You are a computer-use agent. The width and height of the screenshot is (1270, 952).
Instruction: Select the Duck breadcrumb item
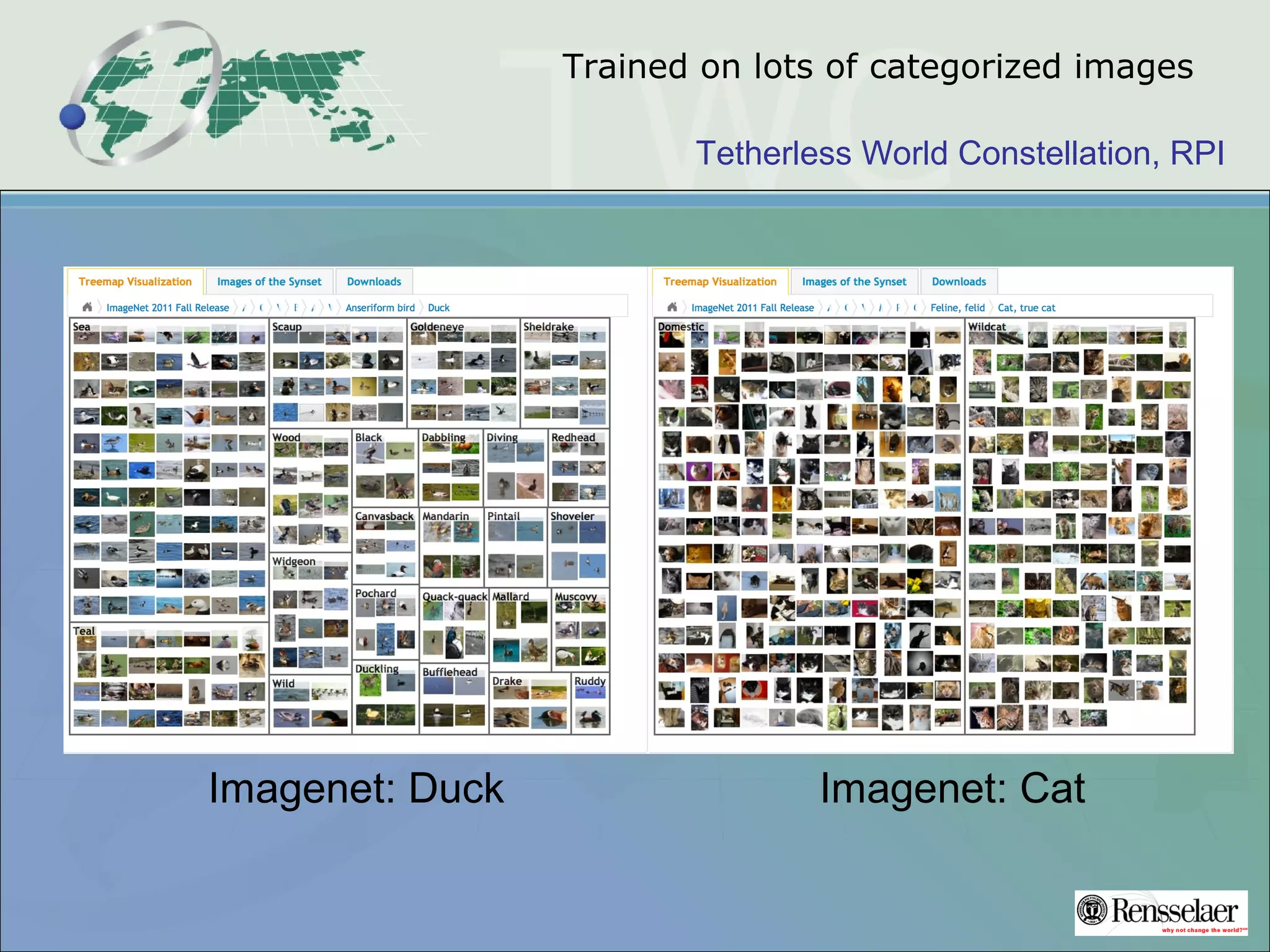coord(438,307)
